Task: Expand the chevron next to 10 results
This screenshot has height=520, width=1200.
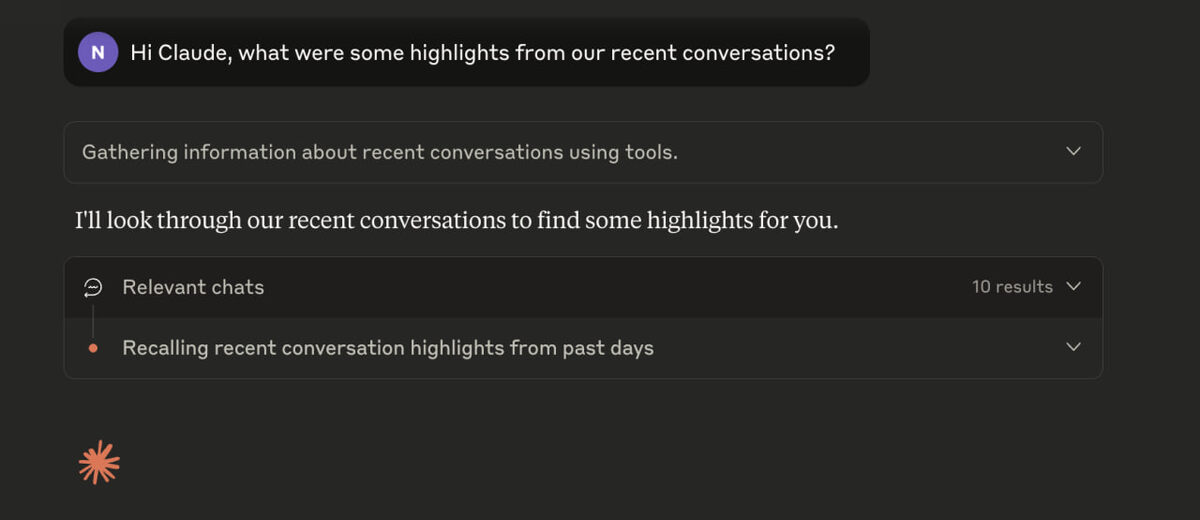Action: [1073, 286]
